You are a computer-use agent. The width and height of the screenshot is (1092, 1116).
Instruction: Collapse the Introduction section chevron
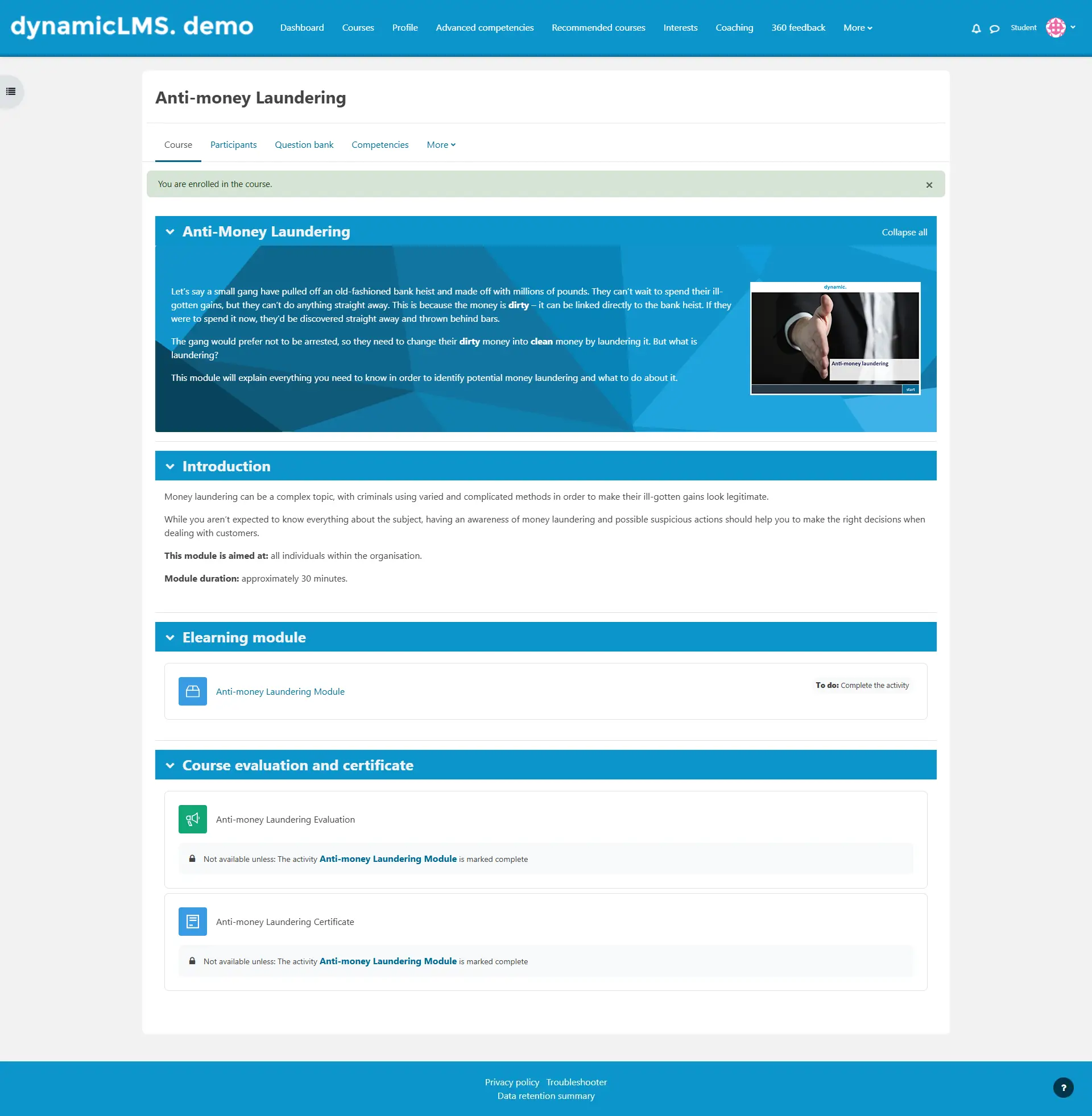(169, 466)
